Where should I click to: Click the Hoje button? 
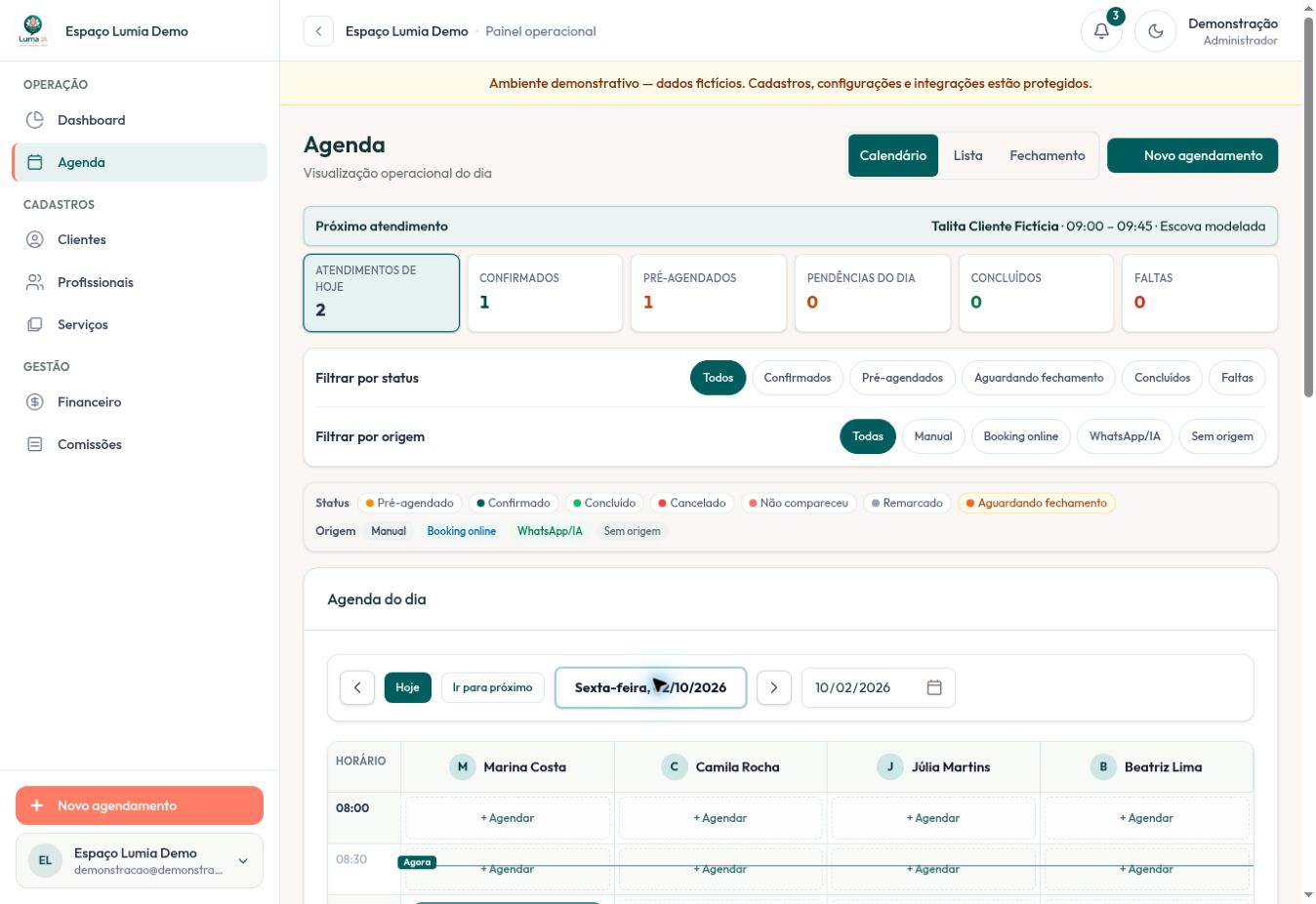pos(408,687)
